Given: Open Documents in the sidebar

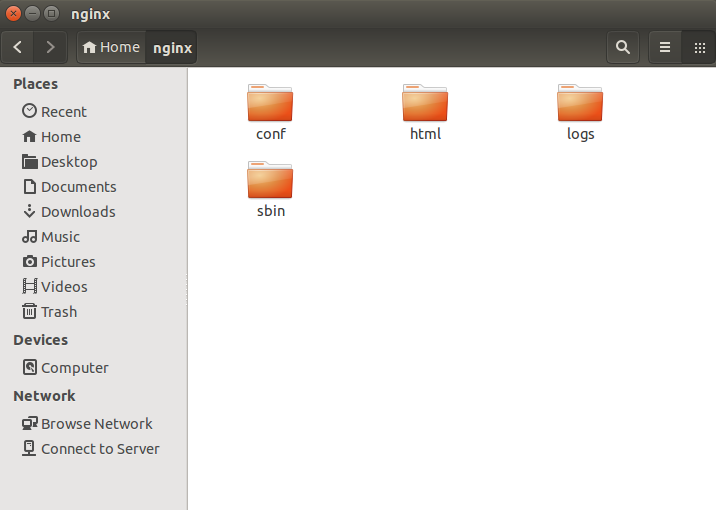Looking at the screenshot, I should tap(94, 187).
